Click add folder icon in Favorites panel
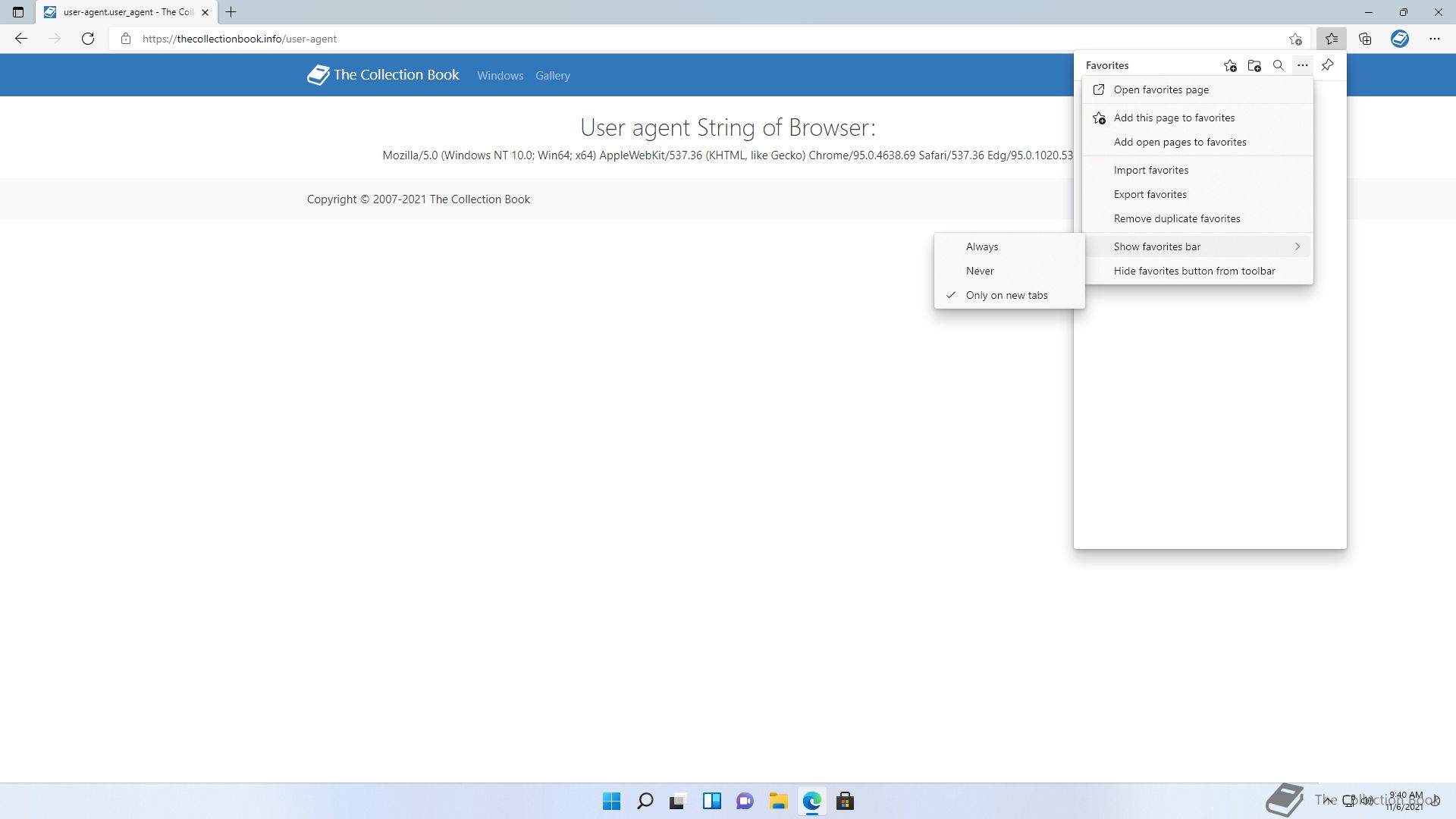This screenshot has height=819, width=1456. click(x=1254, y=66)
